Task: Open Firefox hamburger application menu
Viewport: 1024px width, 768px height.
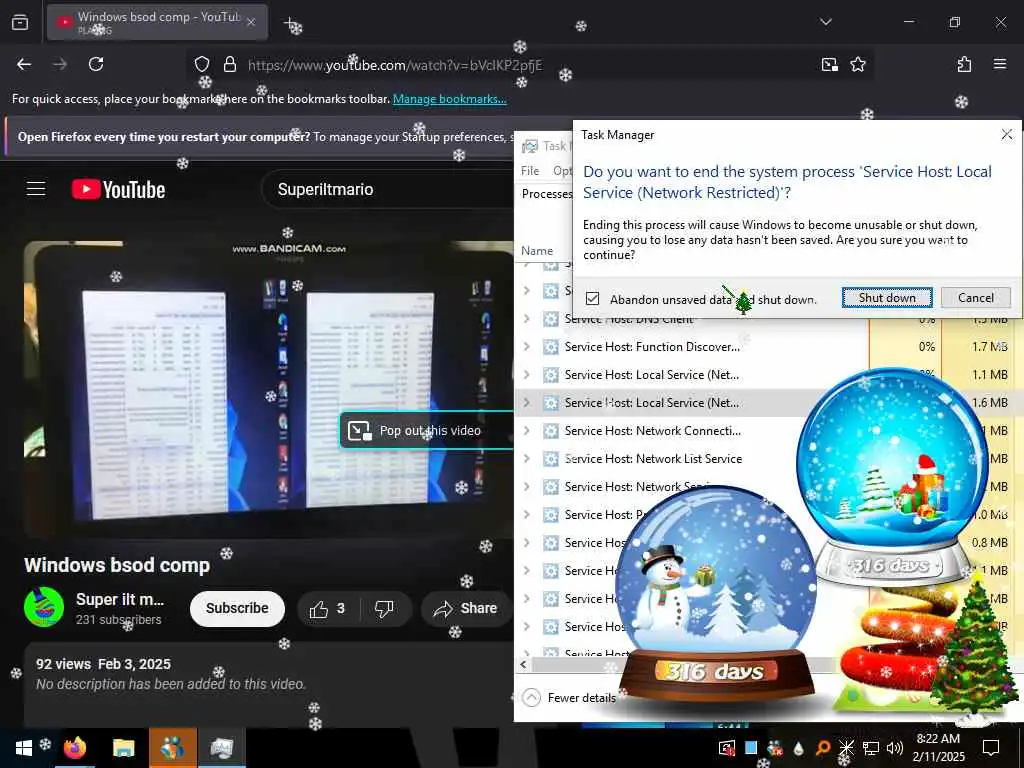Action: (999, 64)
